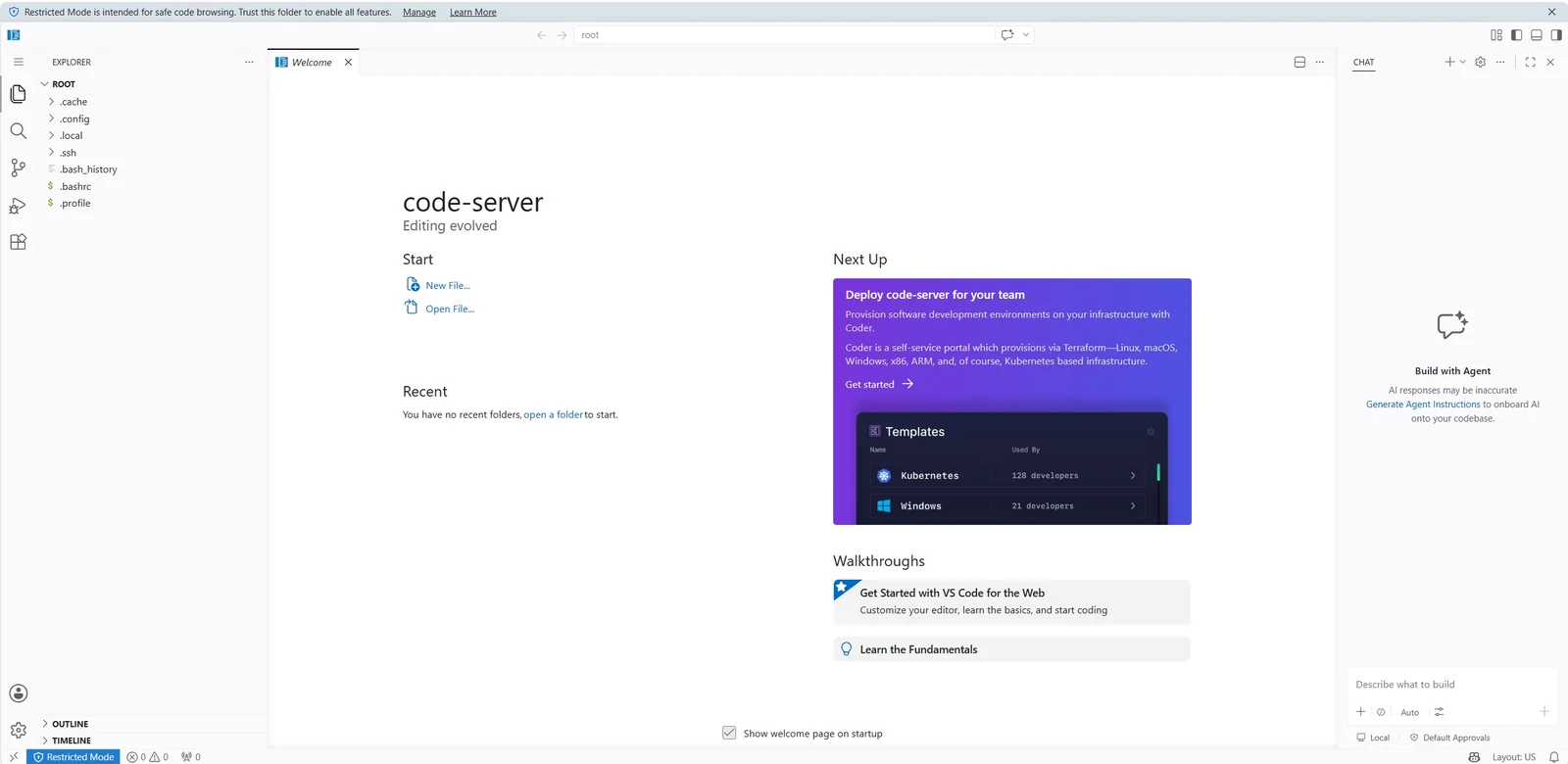Click the Go Back arrow

(x=542, y=35)
